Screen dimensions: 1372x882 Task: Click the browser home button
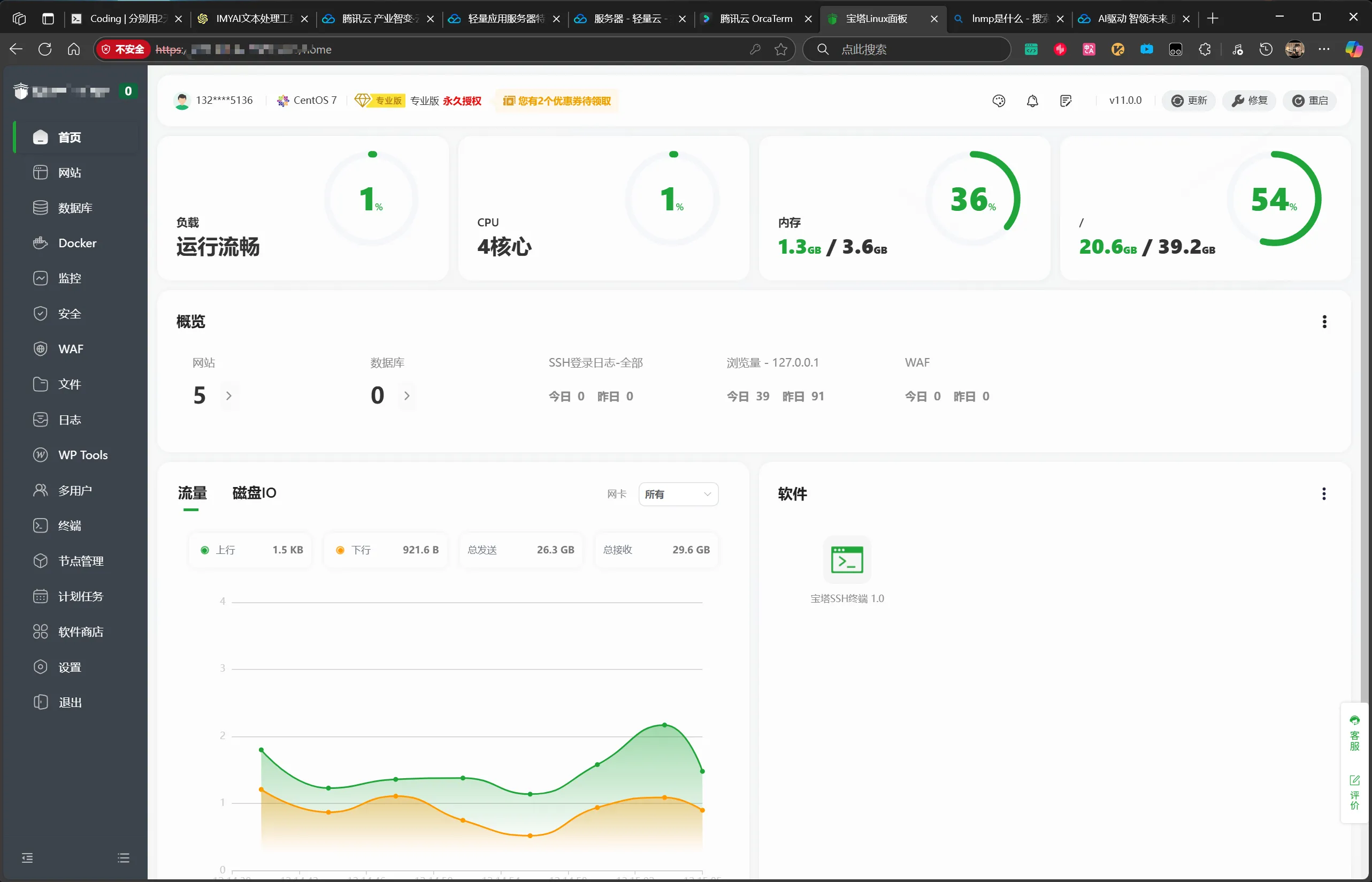[74, 49]
